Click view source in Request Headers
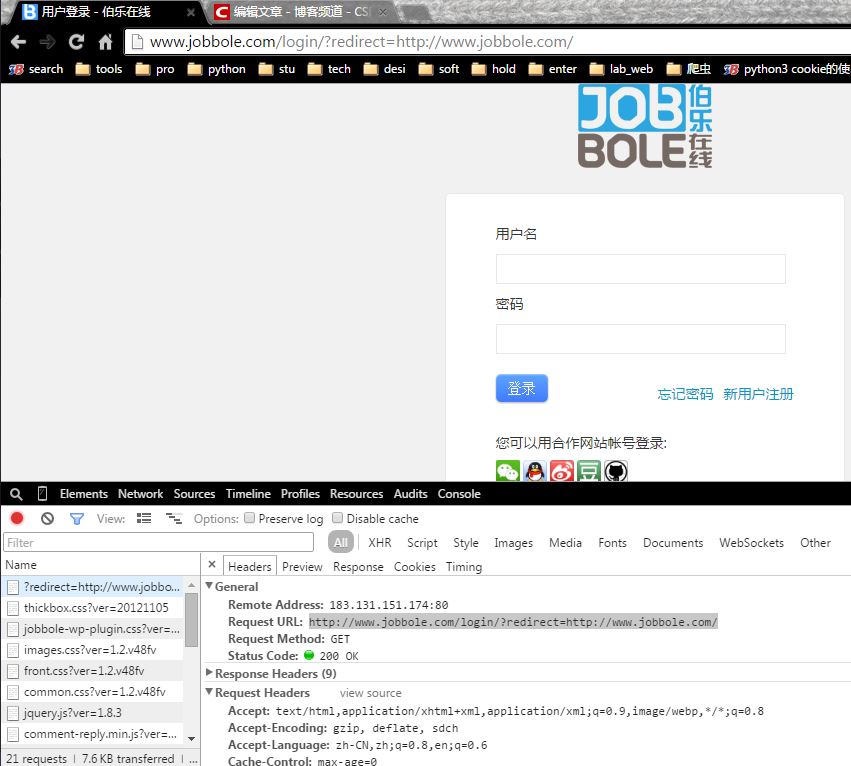Screen dimensions: 851x766 click(x=371, y=693)
